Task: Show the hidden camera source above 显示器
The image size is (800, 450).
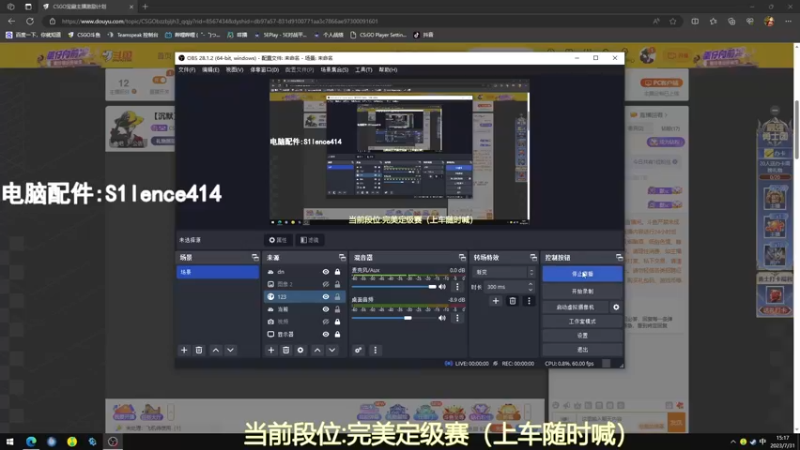Action: (x=326, y=322)
